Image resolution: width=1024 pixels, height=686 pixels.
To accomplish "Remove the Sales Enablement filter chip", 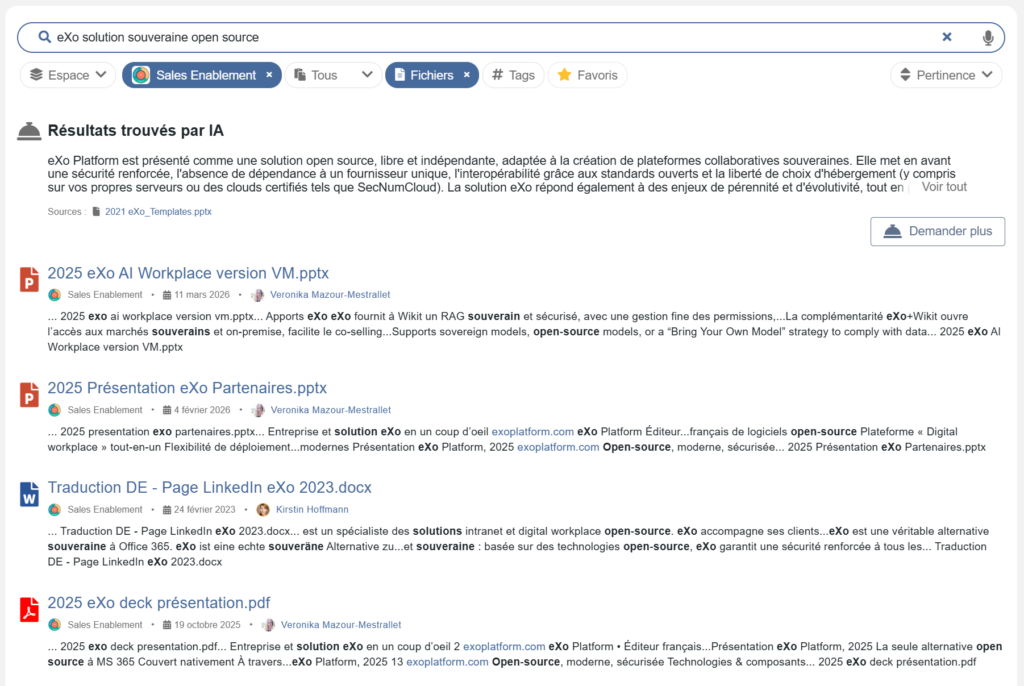I will pos(269,75).
